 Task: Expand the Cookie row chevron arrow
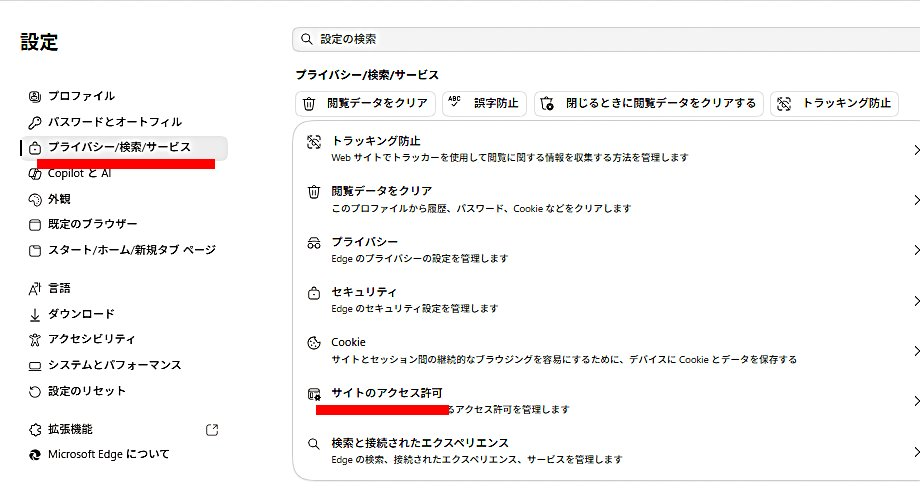pyautogui.click(x=915, y=351)
